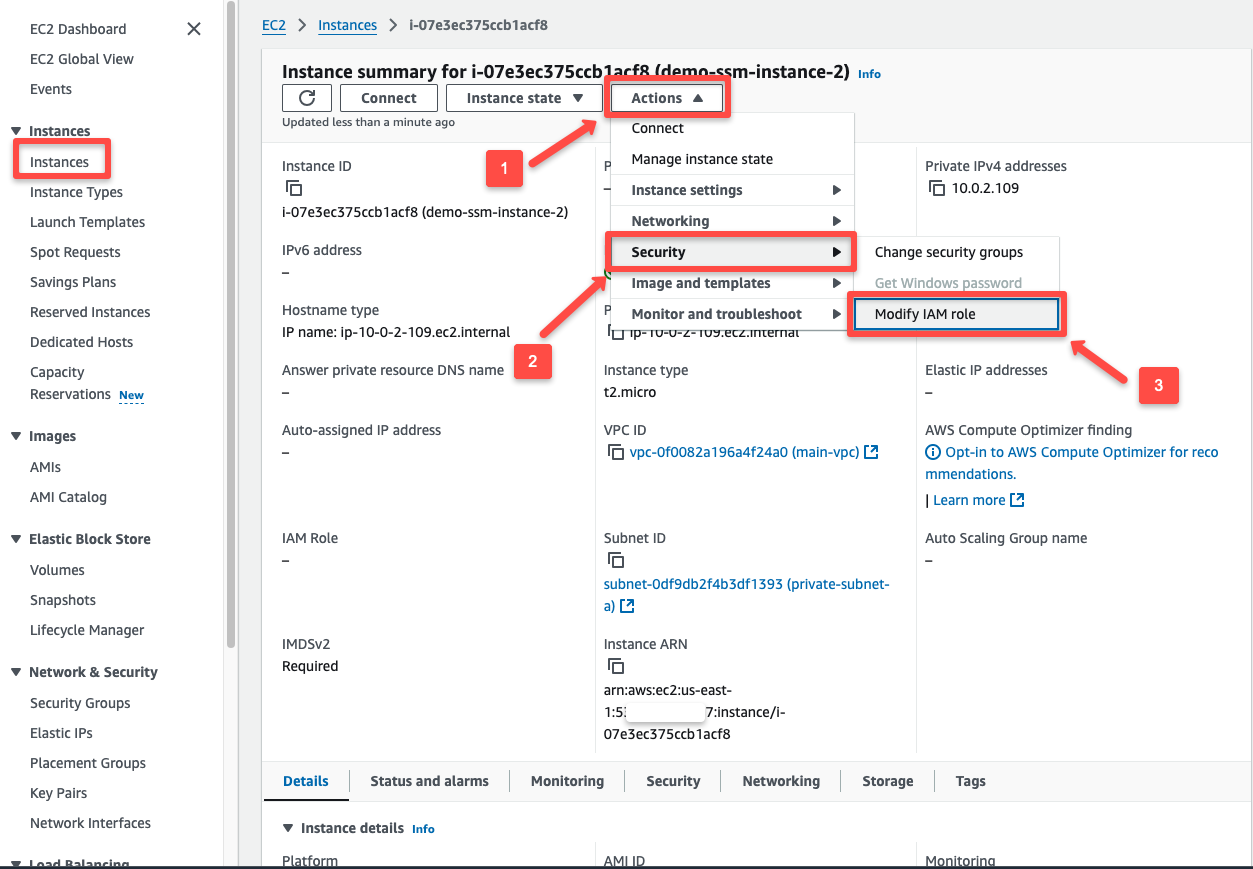The width and height of the screenshot is (1253, 869).
Task: Refresh the instance summary
Action: [306, 97]
